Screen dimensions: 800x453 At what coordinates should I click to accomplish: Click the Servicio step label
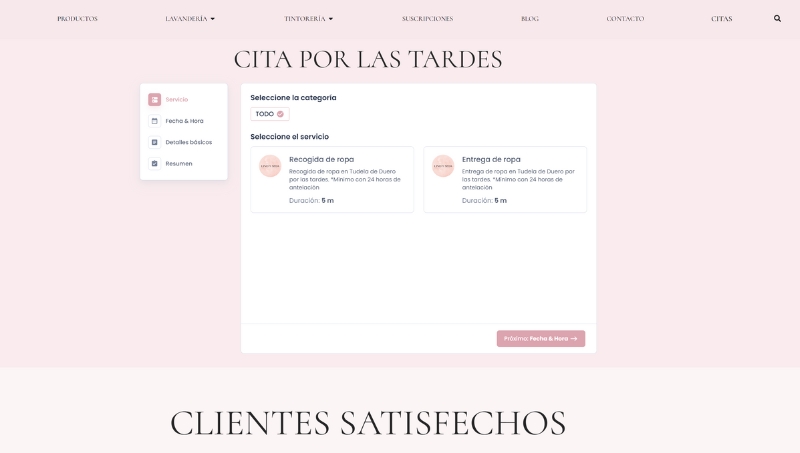177,99
